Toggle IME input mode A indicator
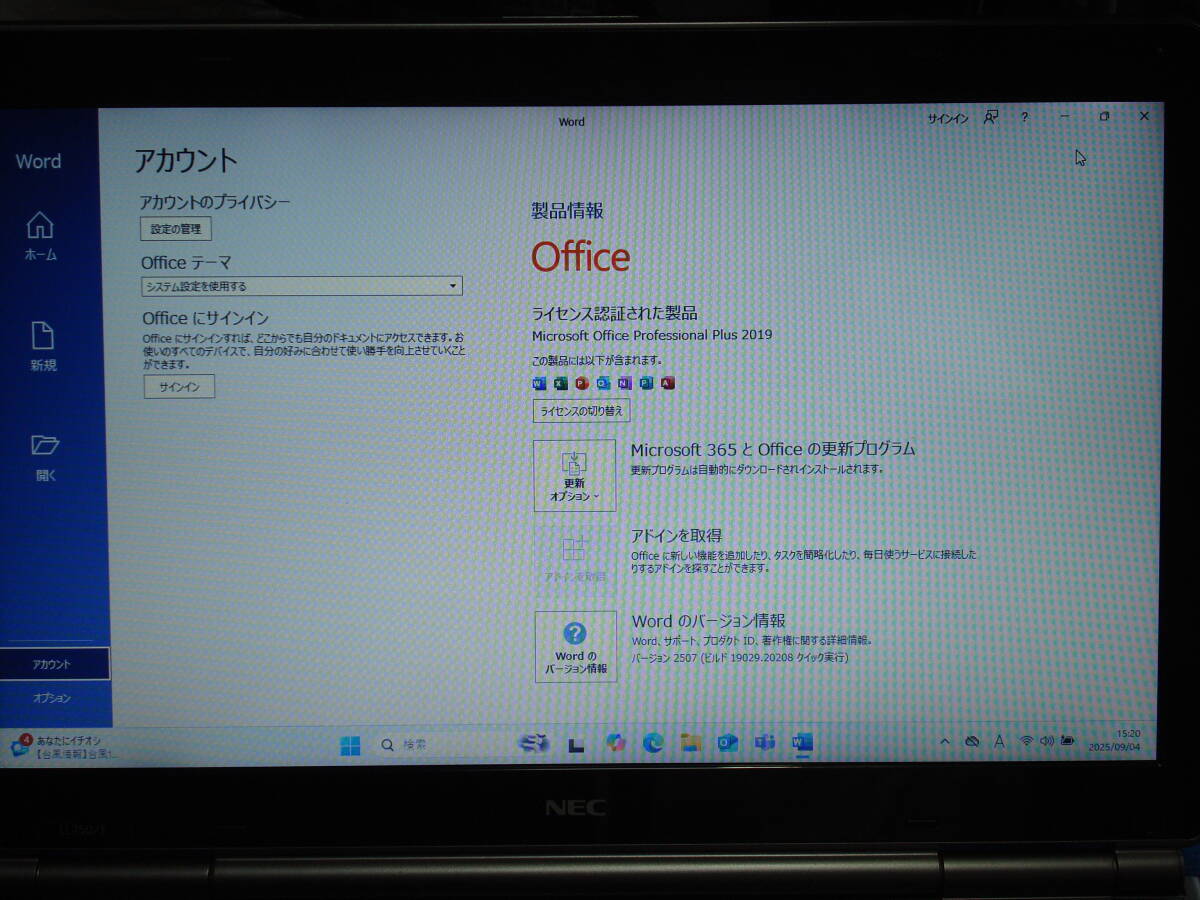 coord(998,741)
